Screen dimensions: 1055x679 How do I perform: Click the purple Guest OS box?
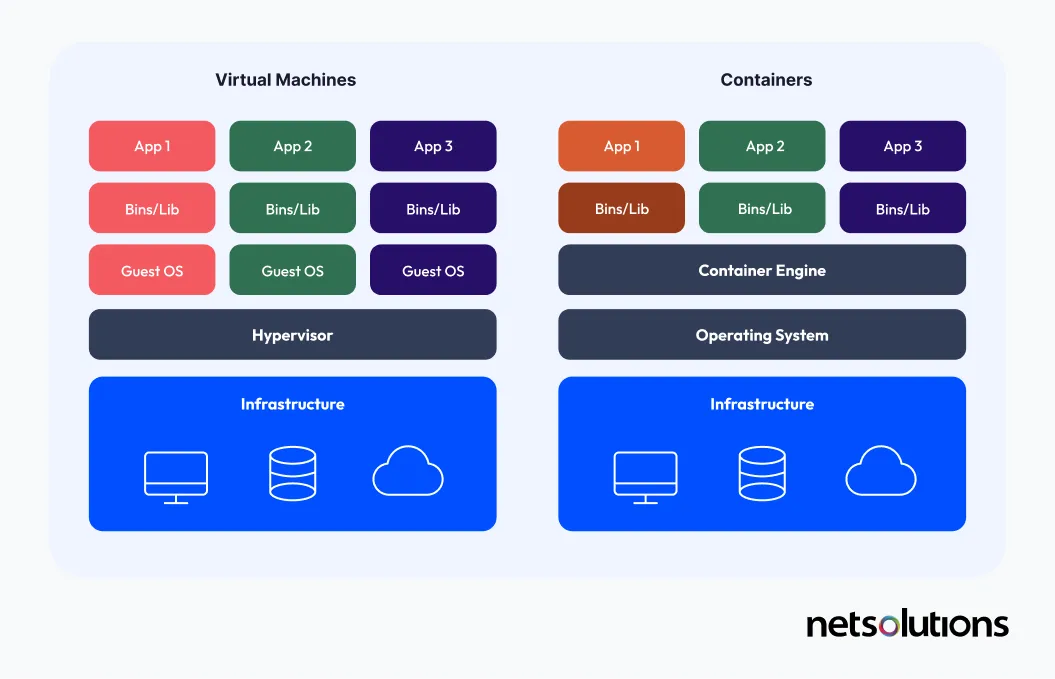[x=433, y=270]
